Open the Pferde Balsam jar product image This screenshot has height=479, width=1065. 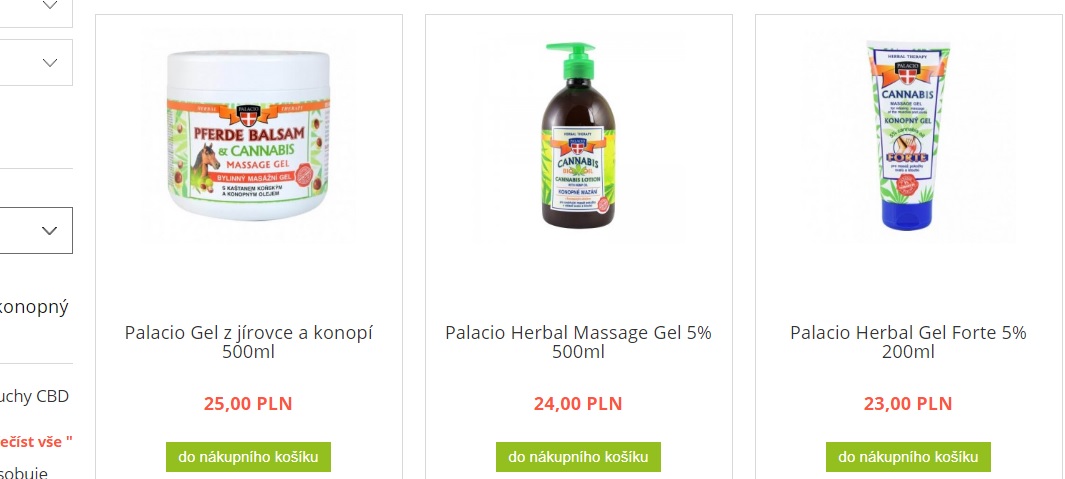click(x=249, y=136)
